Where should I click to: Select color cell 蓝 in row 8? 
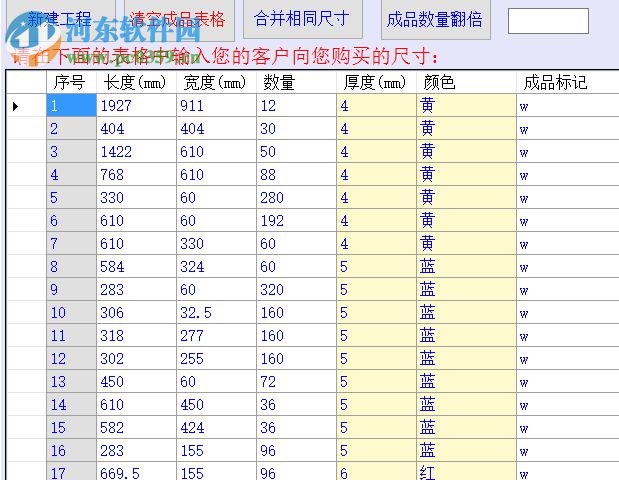(x=466, y=266)
